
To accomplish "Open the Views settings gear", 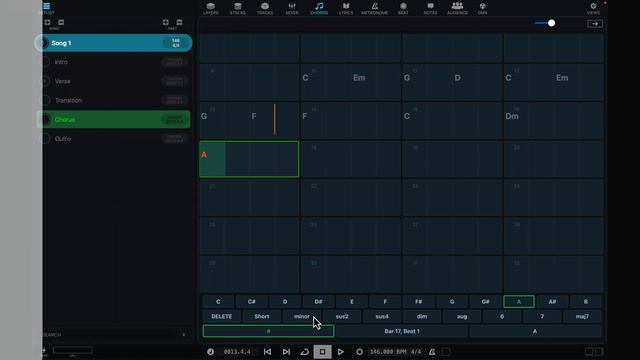I will point(593,8).
